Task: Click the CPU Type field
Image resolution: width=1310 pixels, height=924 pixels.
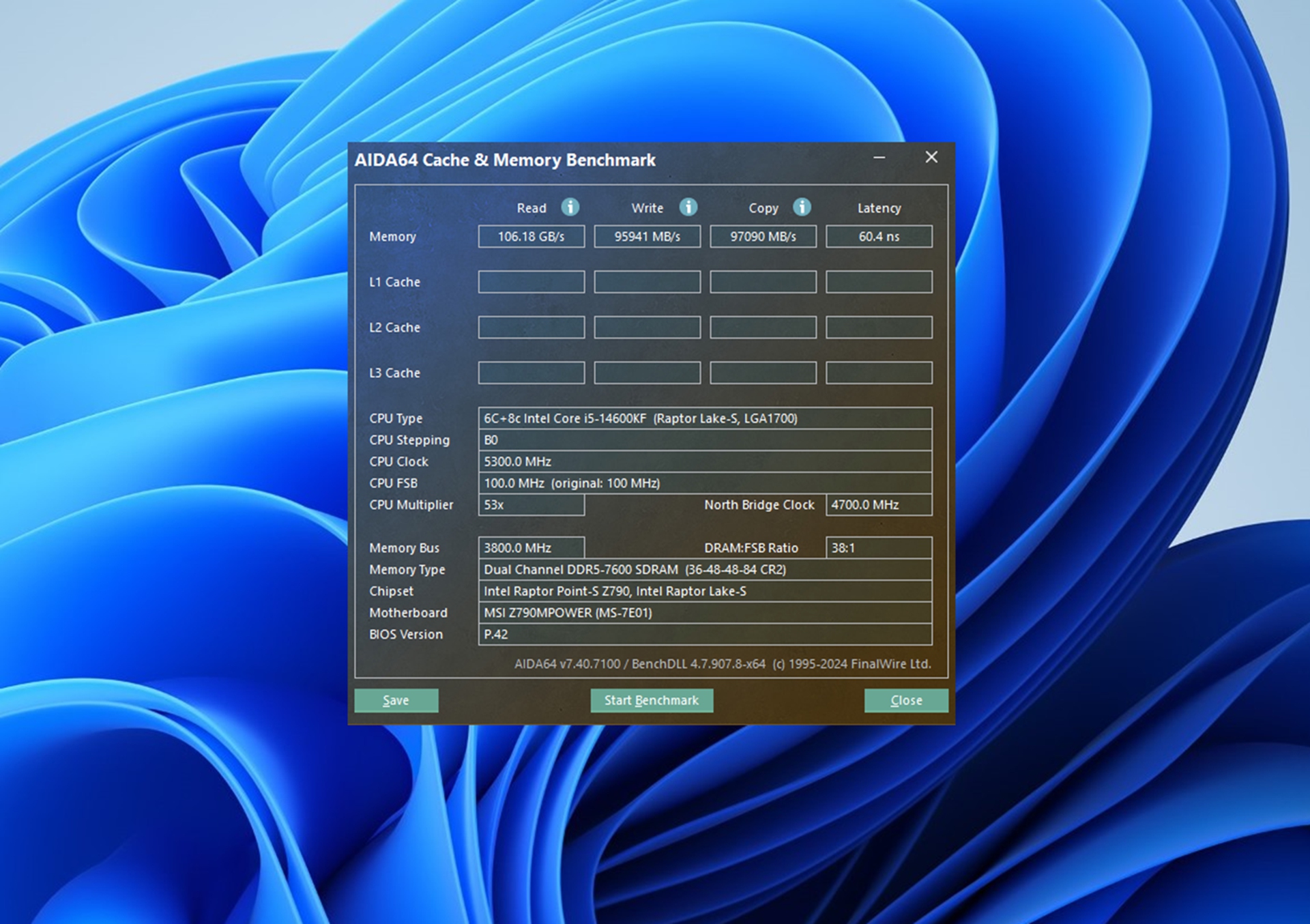Action: [x=705, y=418]
